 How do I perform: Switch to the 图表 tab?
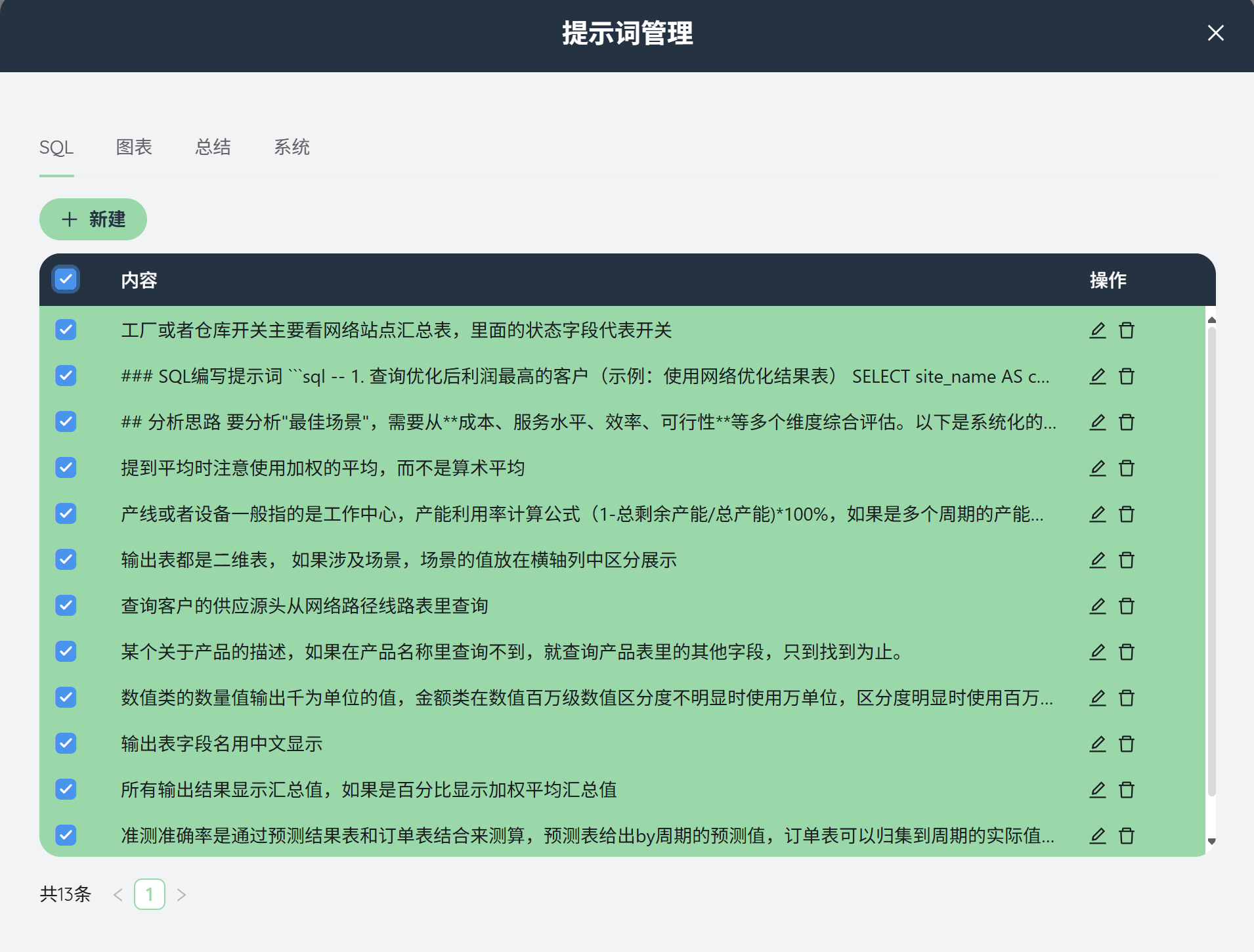click(x=134, y=147)
